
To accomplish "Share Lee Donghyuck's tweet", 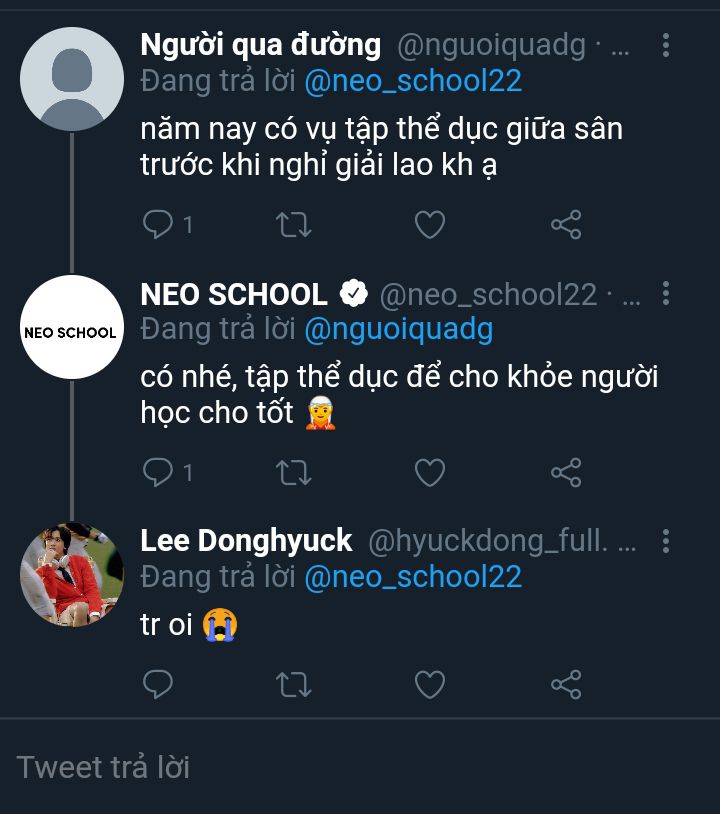I will [x=566, y=685].
